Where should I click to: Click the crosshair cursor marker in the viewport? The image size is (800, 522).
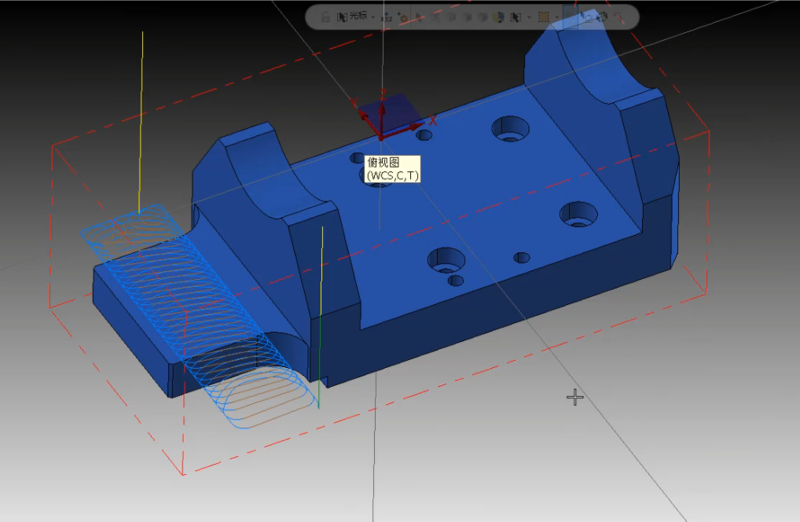575,397
